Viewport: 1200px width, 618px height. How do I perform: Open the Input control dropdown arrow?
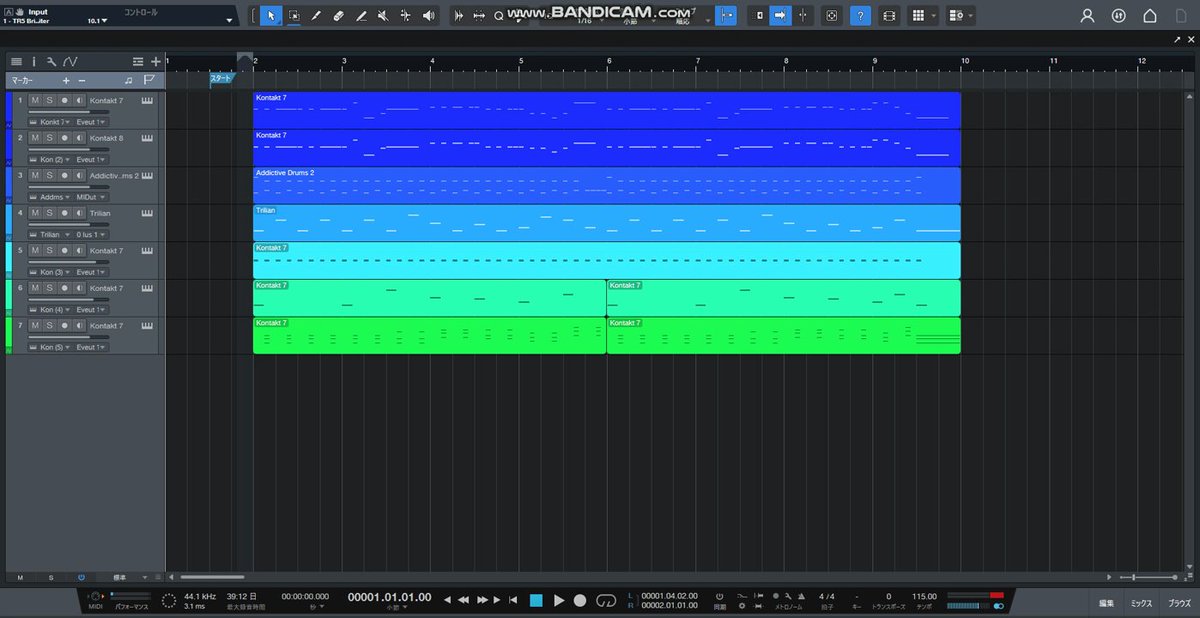click(229, 20)
